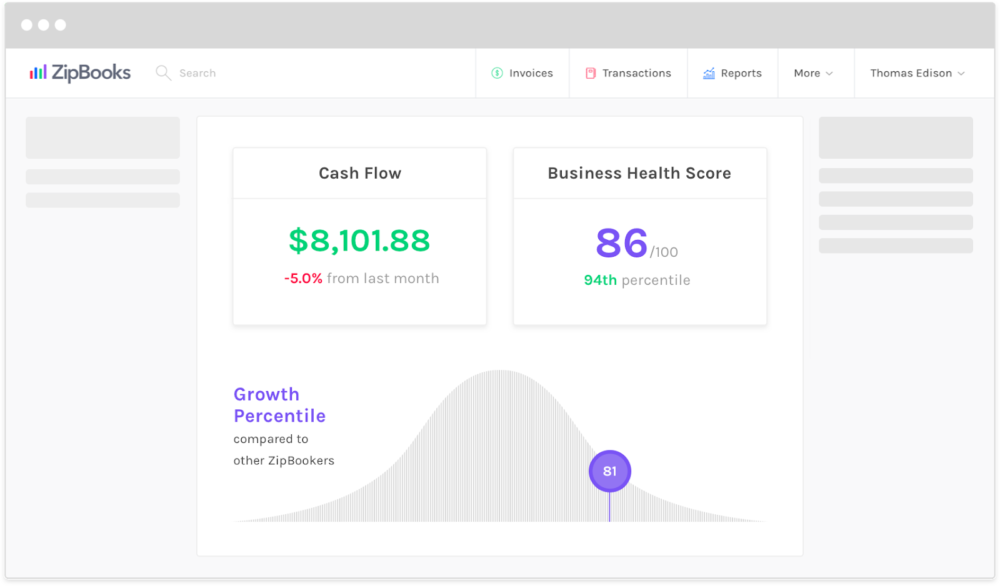This screenshot has width=1000, height=586.
Task: Click the Cash Flow card title
Action: [360, 173]
